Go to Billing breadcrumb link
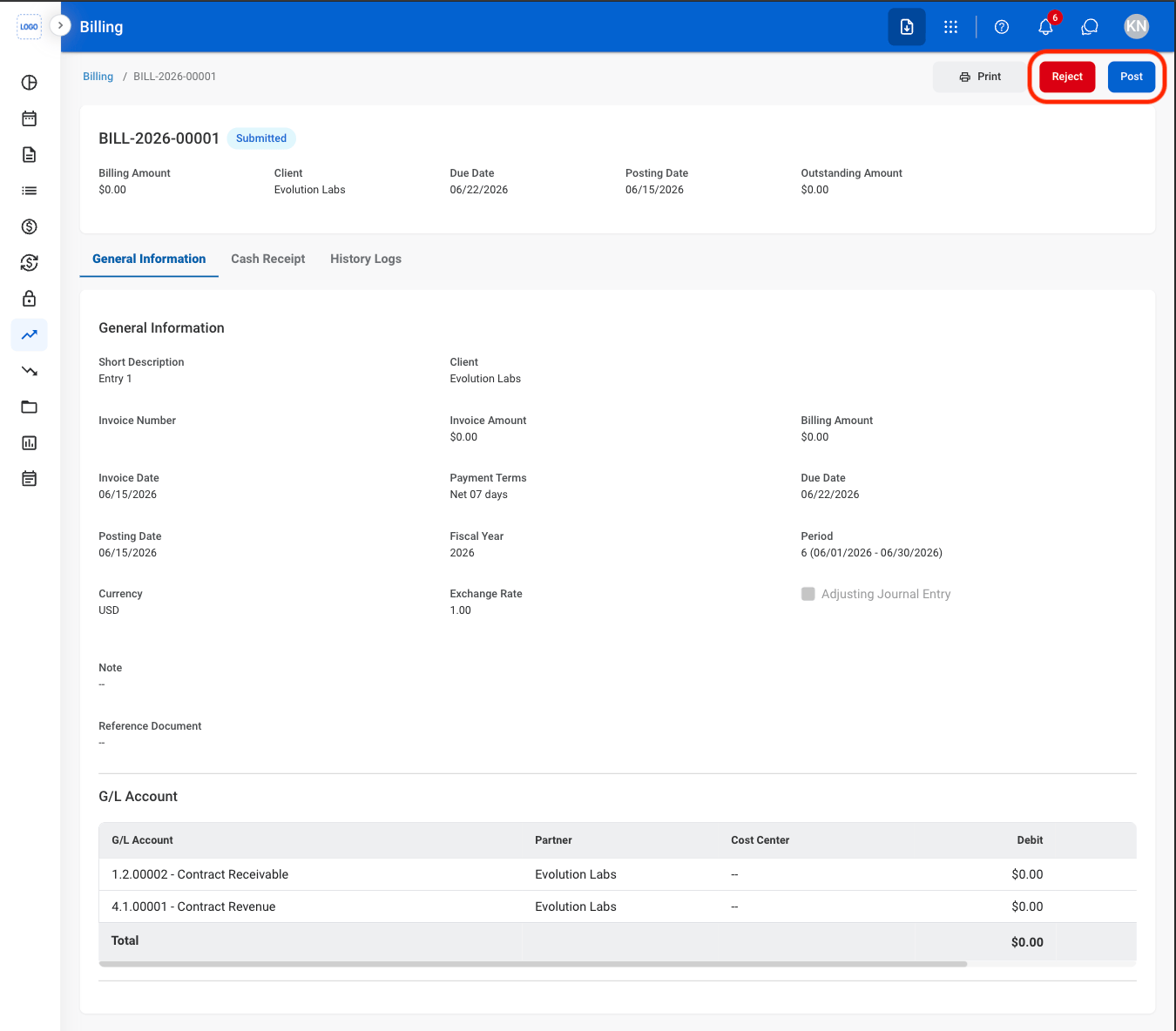The image size is (1176, 1031). pyautogui.click(x=98, y=77)
